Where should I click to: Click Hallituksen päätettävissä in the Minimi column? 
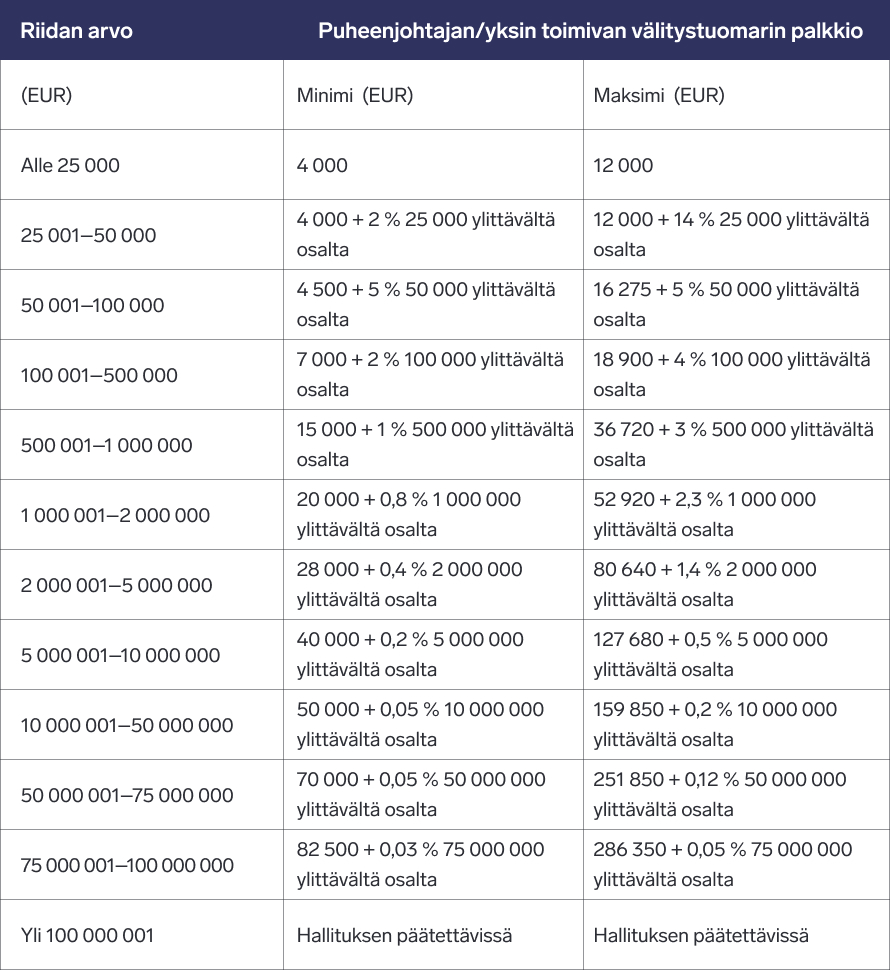[405, 936]
